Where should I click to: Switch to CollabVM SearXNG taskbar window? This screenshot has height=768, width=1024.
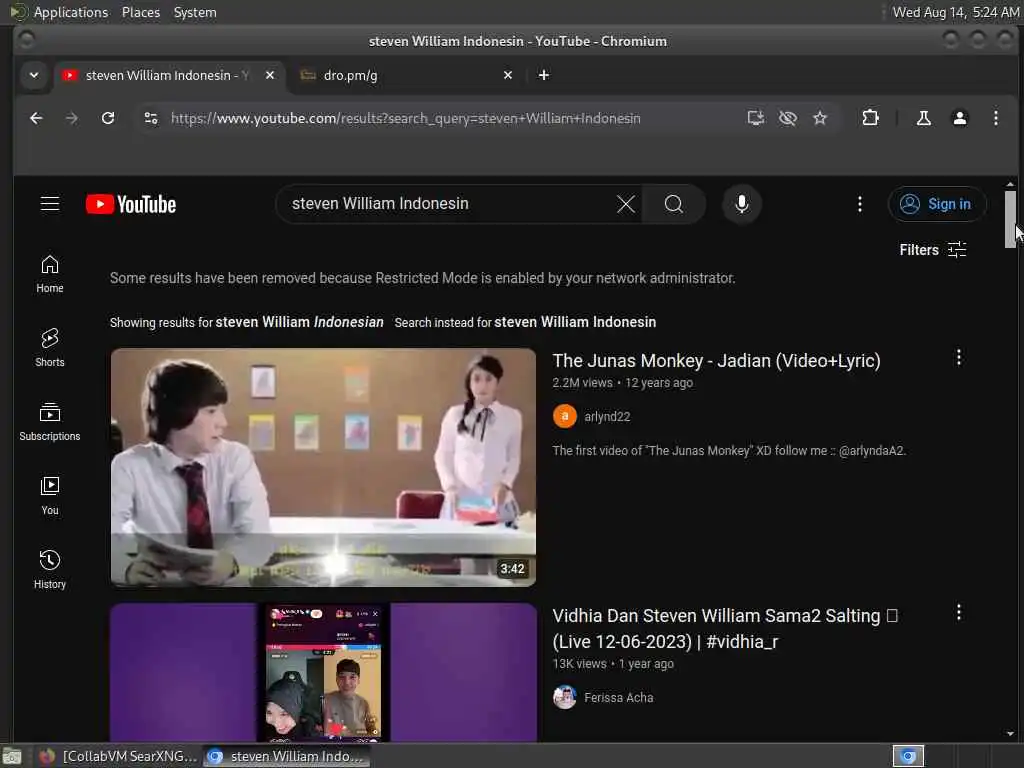click(x=118, y=756)
